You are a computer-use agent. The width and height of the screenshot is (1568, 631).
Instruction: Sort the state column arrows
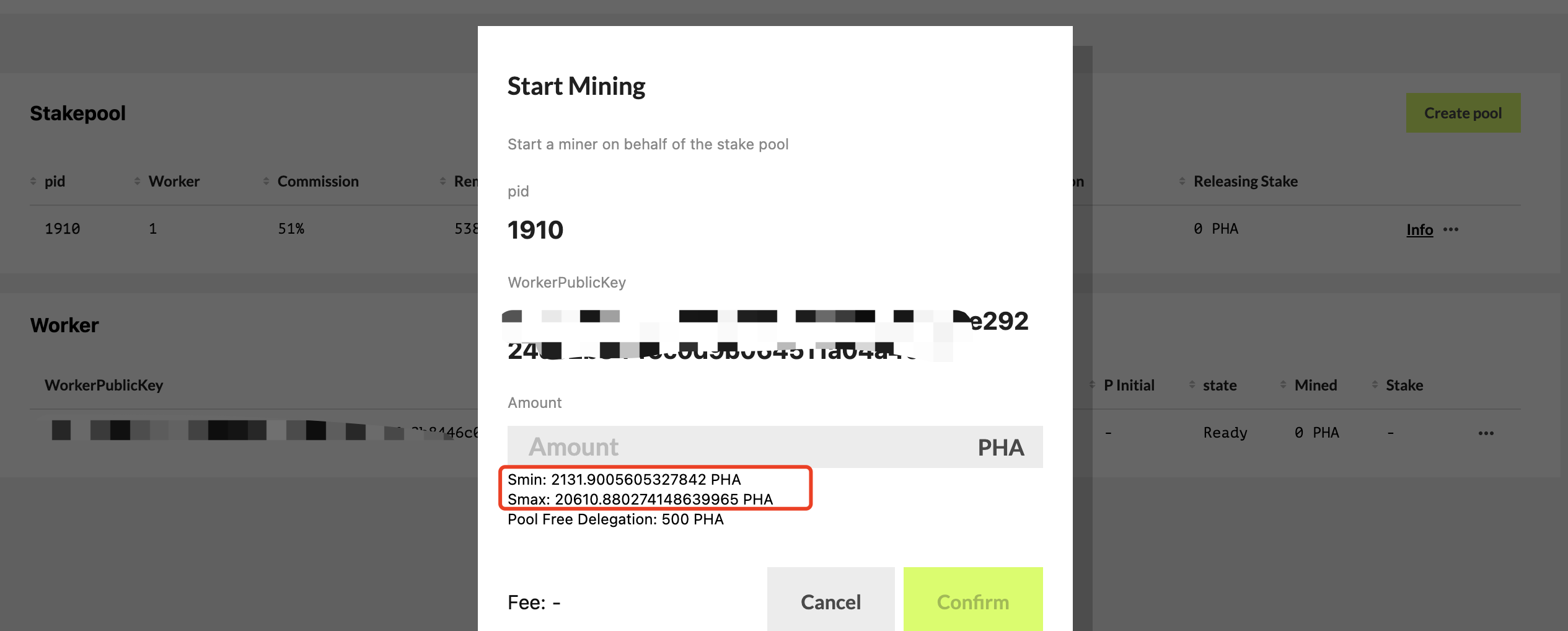pyautogui.click(x=1192, y=385)
